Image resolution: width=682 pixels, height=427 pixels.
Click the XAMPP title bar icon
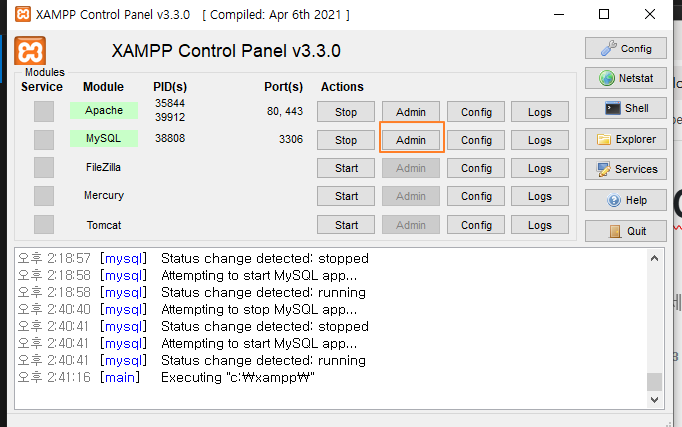(x=23, y=14)
